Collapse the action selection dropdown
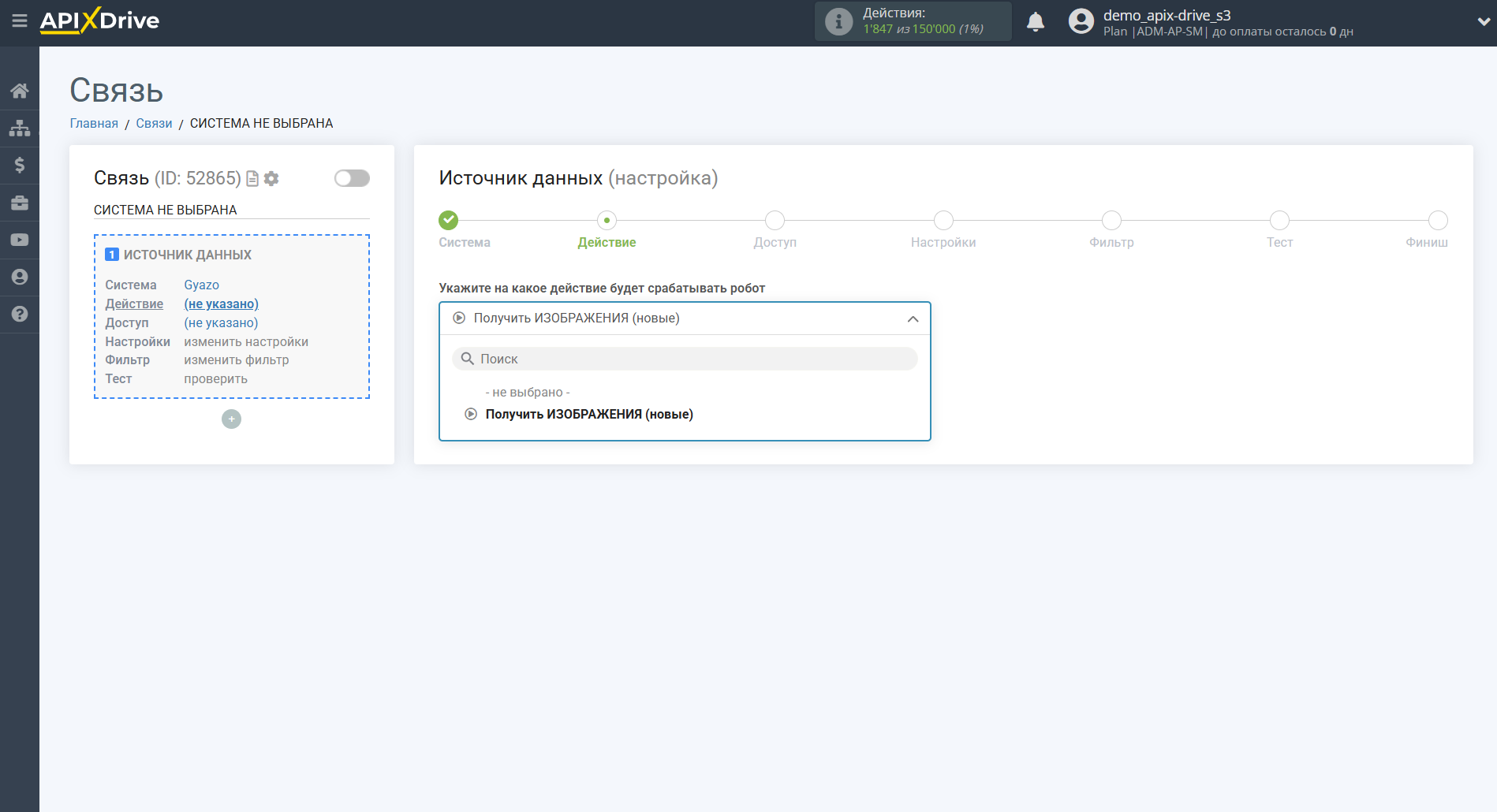This screenshot has height=812, width=1497. pyautogui.click(x=913, y=318)
